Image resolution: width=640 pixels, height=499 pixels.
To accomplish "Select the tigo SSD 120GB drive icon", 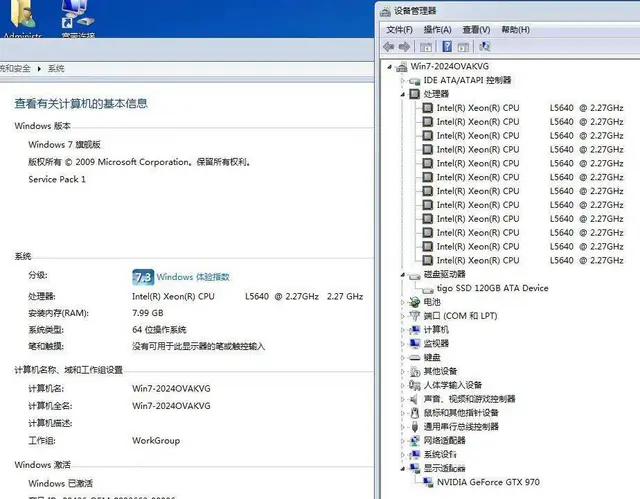I will (x=428, y=289).
